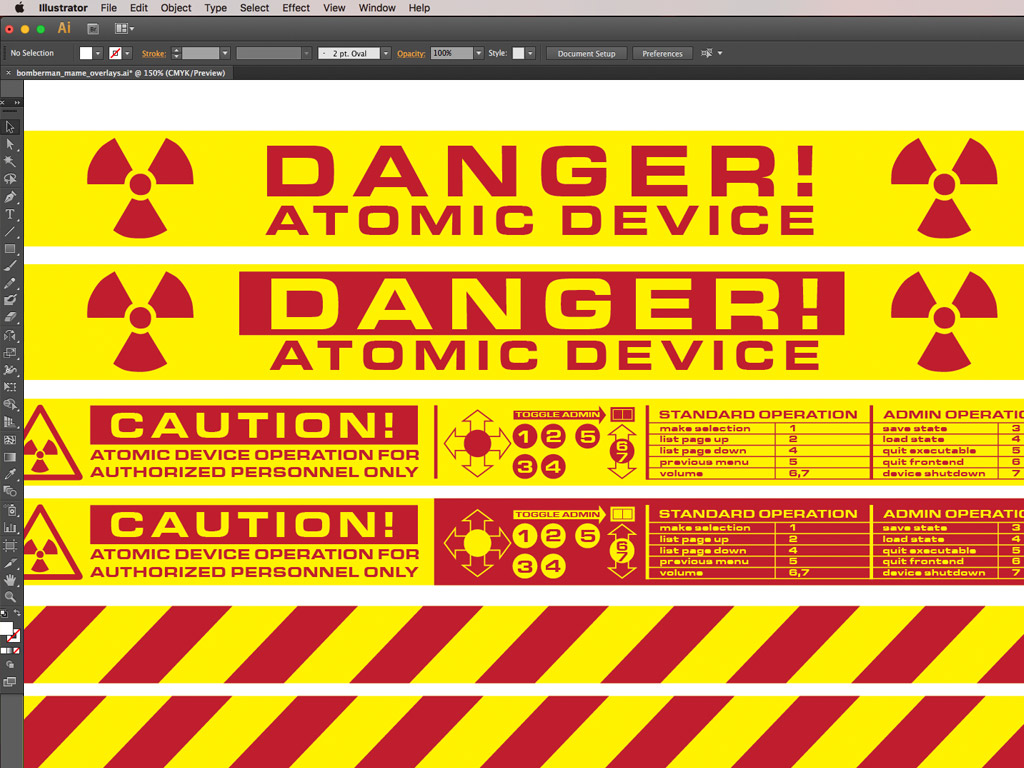1024x768 pixels.
Task: Open the stroke weight dropdown
Action: pos(225,54)
